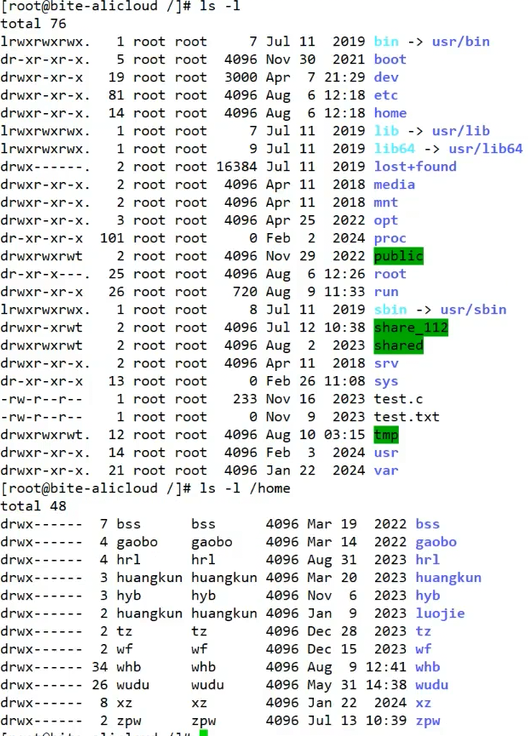532x736 pixels.
Task: Click the blue 'wf' directory name
Action: point(423,650)
